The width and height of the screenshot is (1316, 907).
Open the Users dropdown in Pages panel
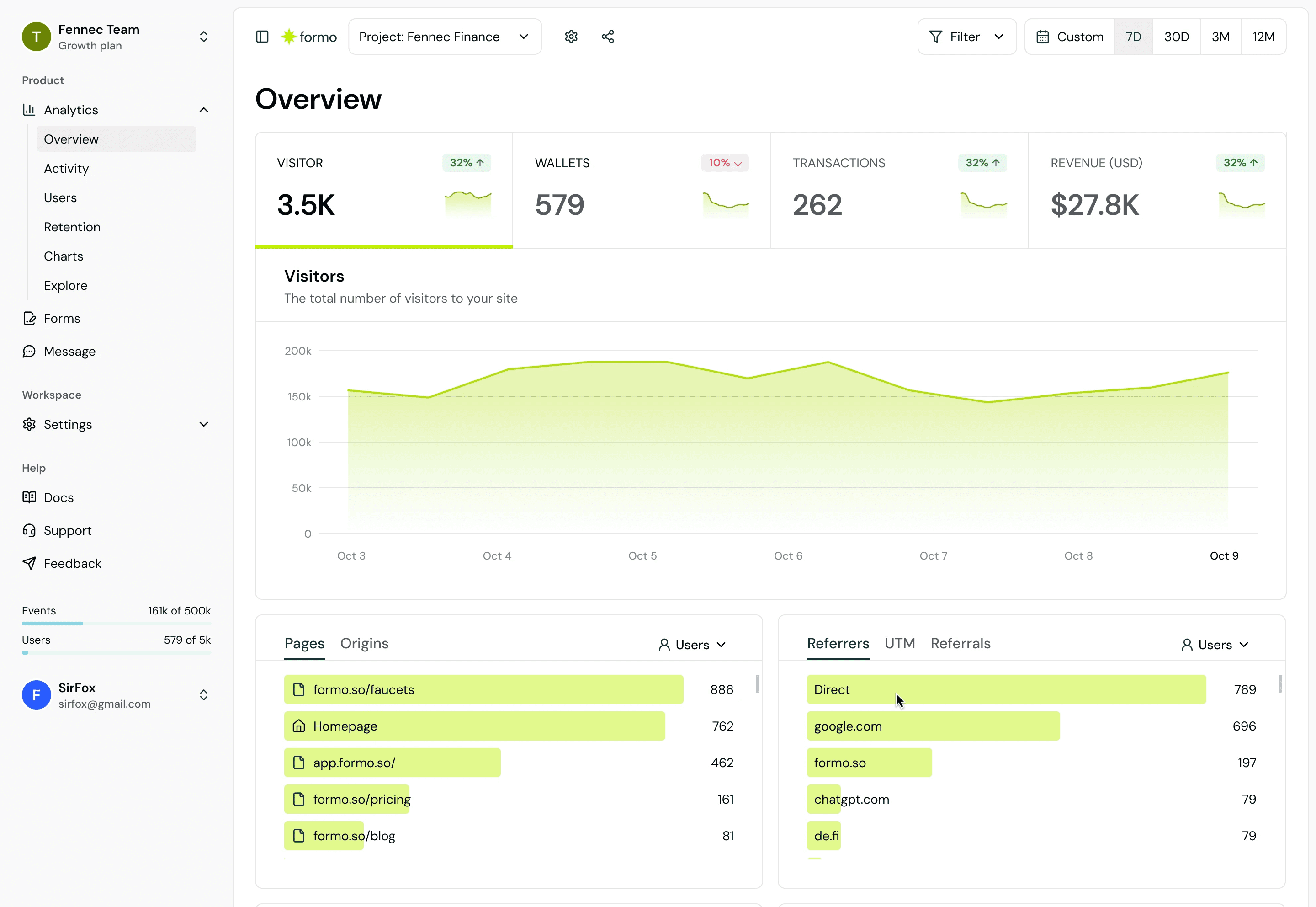point(692,645)
